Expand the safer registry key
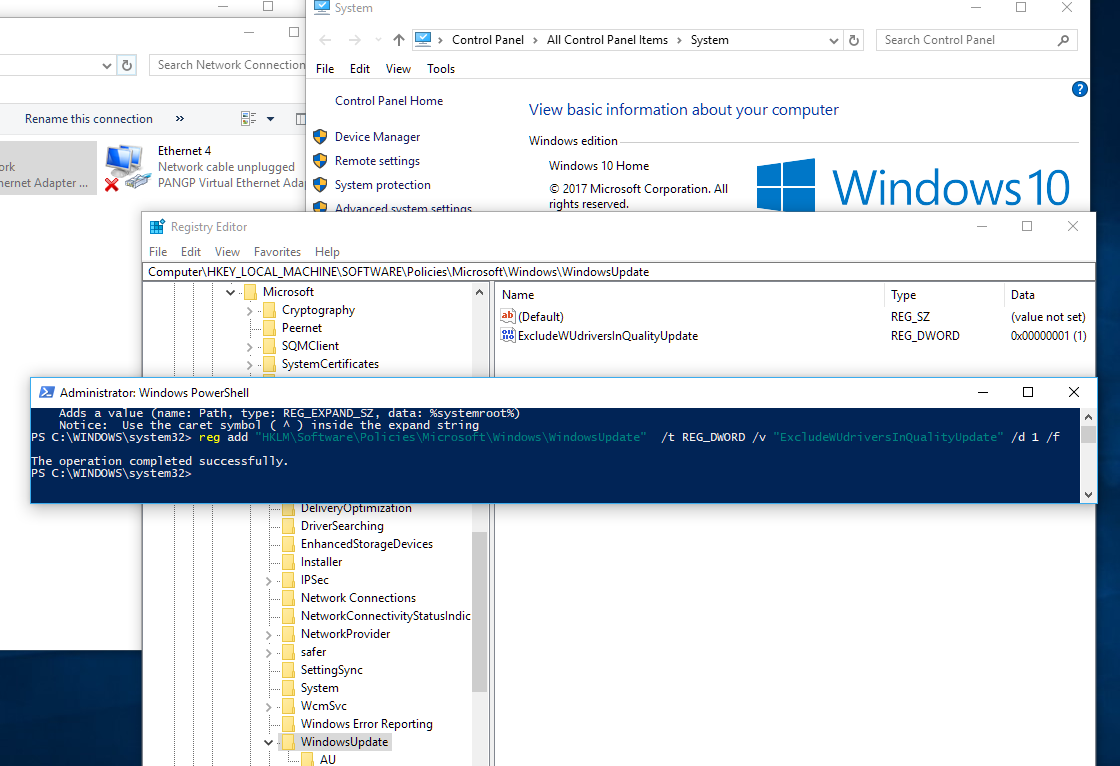This screenshot has height=766, width=1120. (x=269, y=653)
